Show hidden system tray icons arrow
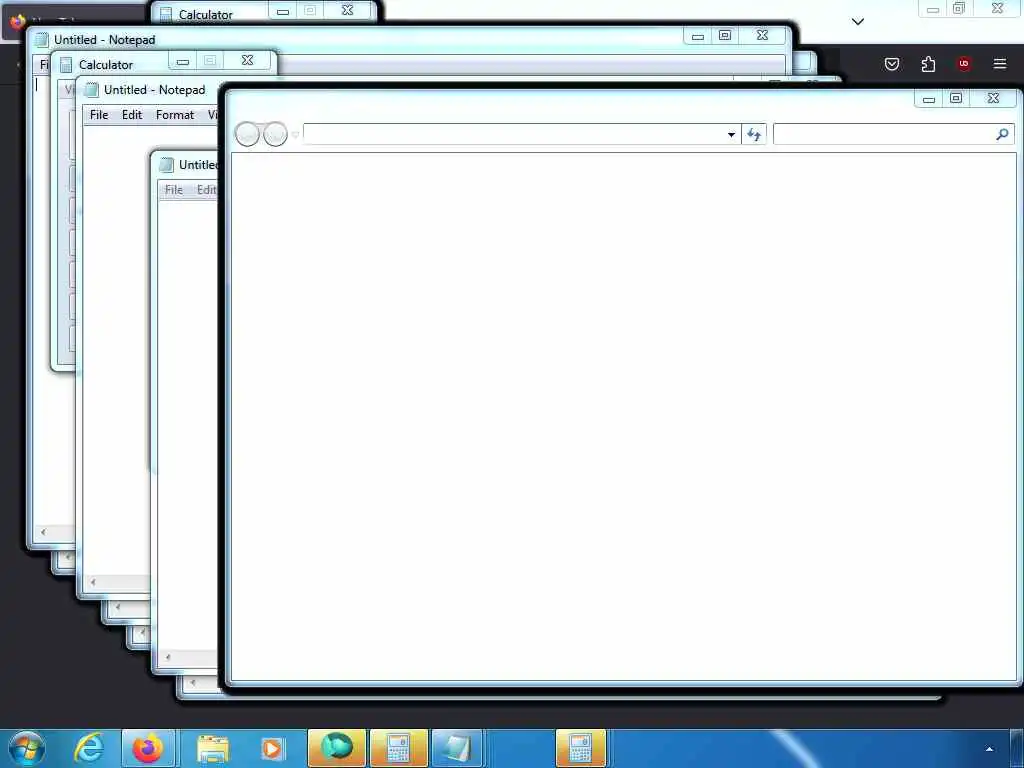1024x768 pixels. click(989, 749)
